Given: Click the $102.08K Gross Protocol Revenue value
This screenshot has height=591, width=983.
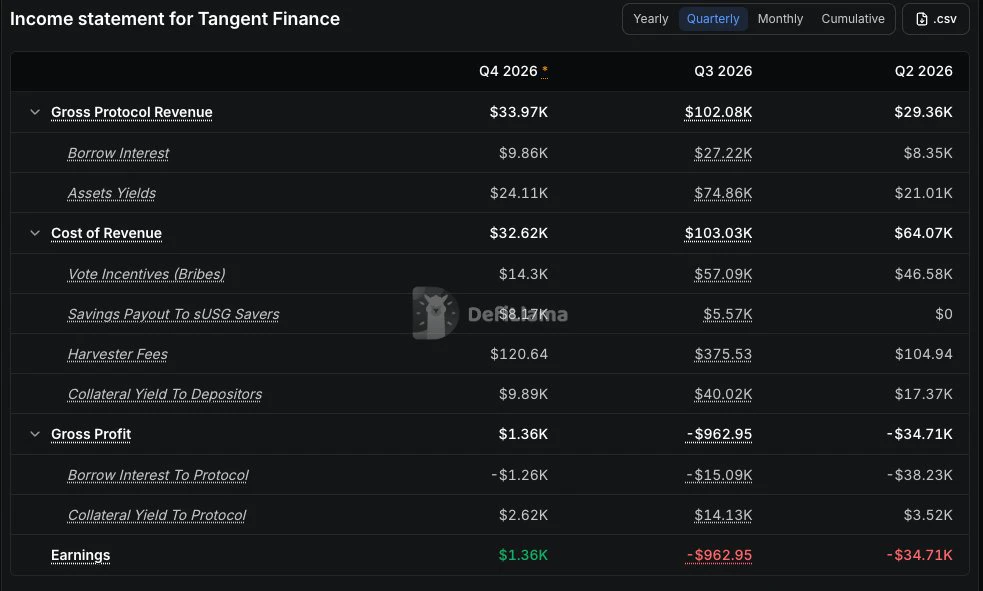Looking at the screenshot, I should click(x=718, y=112).
